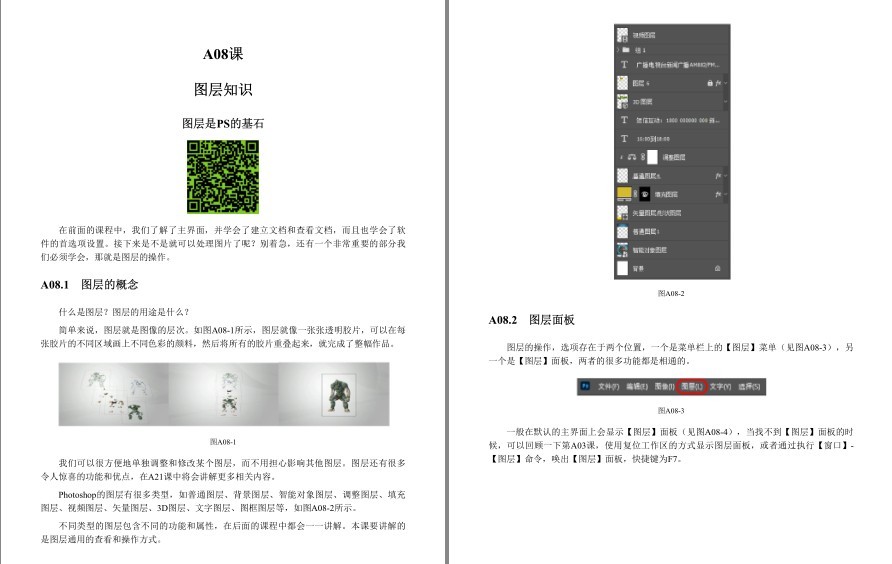This screenshot has height=564, width=892.
Task: Click the 图A08-1 layered monster illustration
Action: coord(224,394)
